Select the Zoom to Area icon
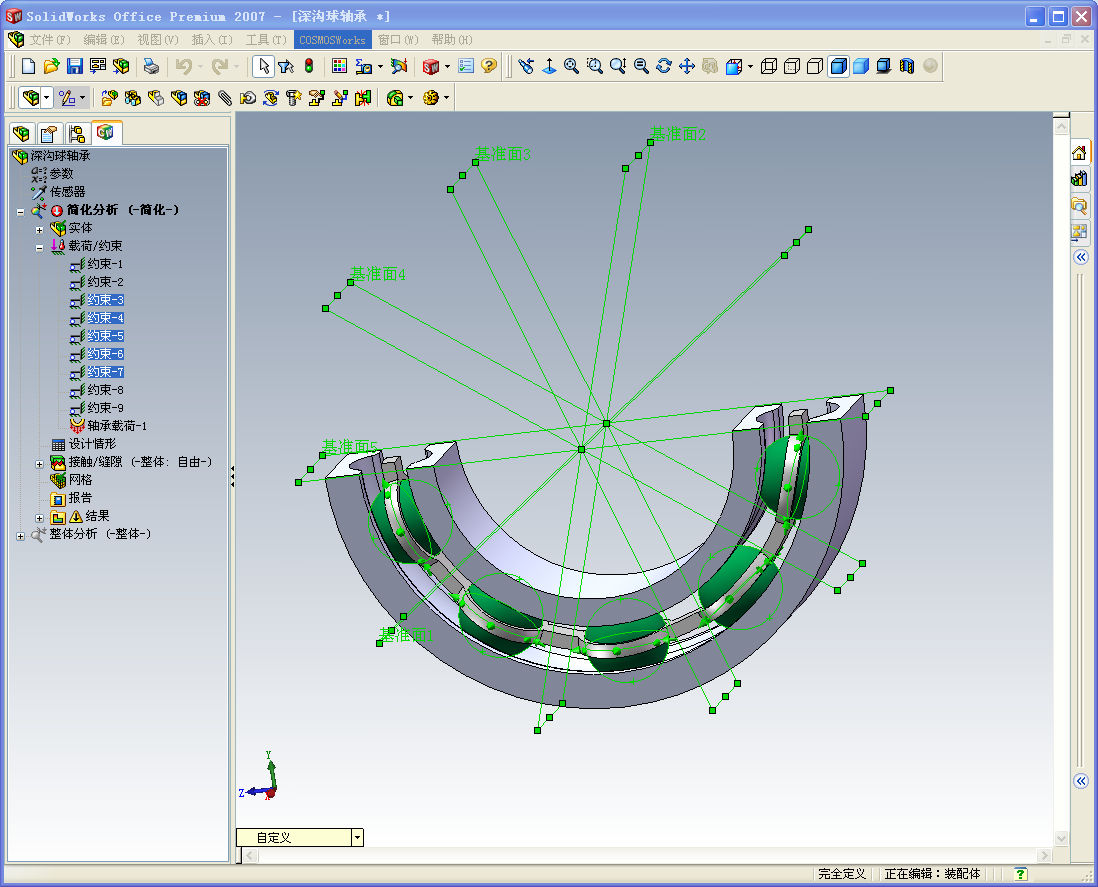 595,67
